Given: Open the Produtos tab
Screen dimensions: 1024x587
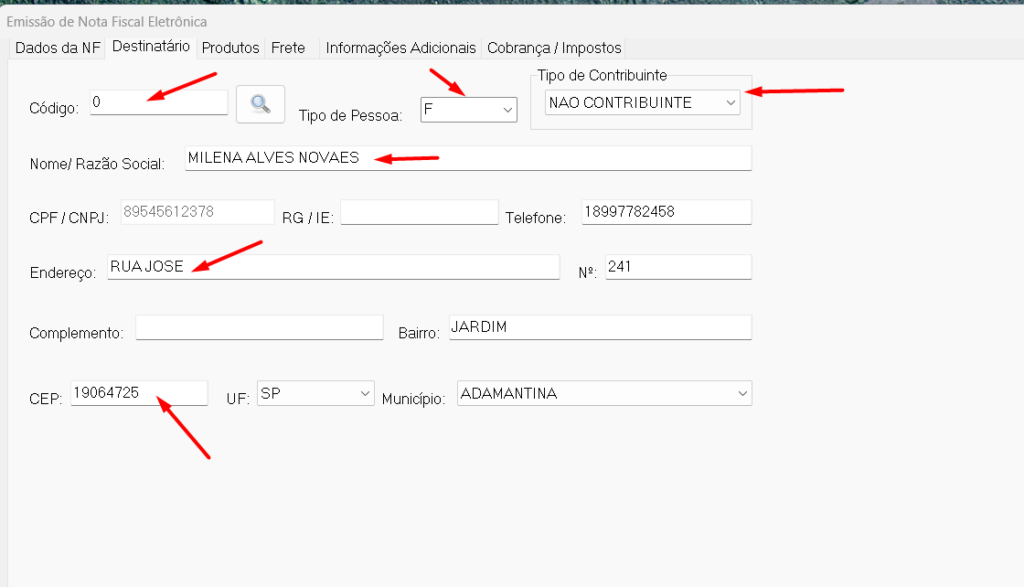Looking at the screenshot, I should (x=230, y=47).
